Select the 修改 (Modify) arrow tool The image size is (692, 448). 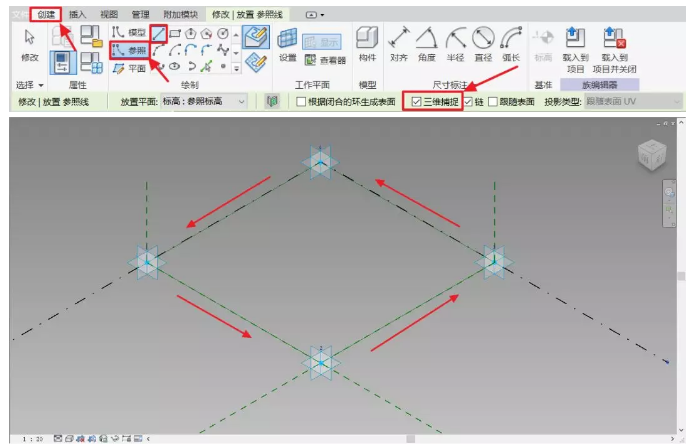coord(30,45)
